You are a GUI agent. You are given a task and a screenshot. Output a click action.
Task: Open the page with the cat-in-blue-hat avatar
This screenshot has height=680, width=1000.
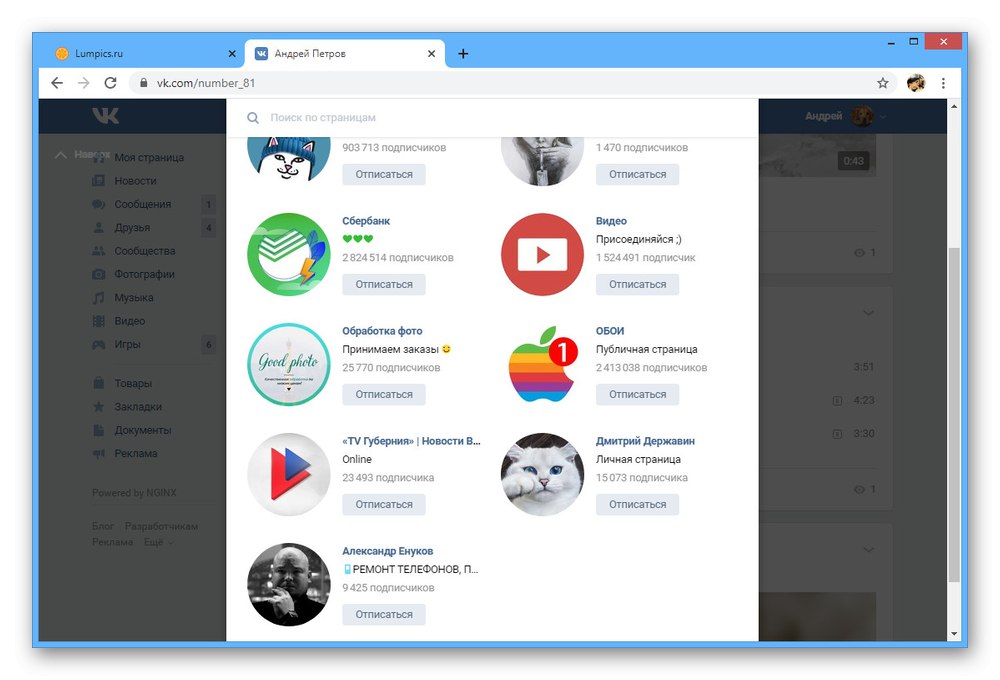pos(289,159)
